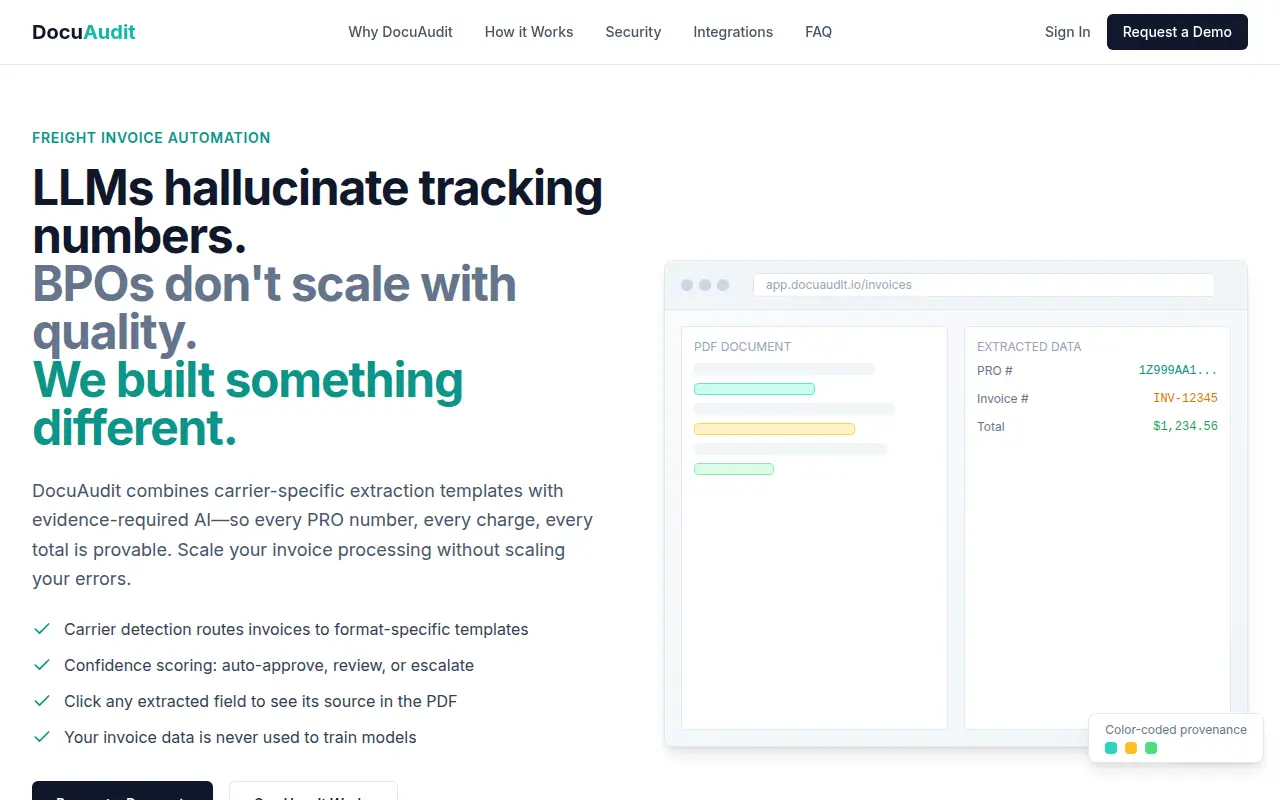Click the Request a Demo header button
Viewport: 1280px width, 800px height.
1177,32
